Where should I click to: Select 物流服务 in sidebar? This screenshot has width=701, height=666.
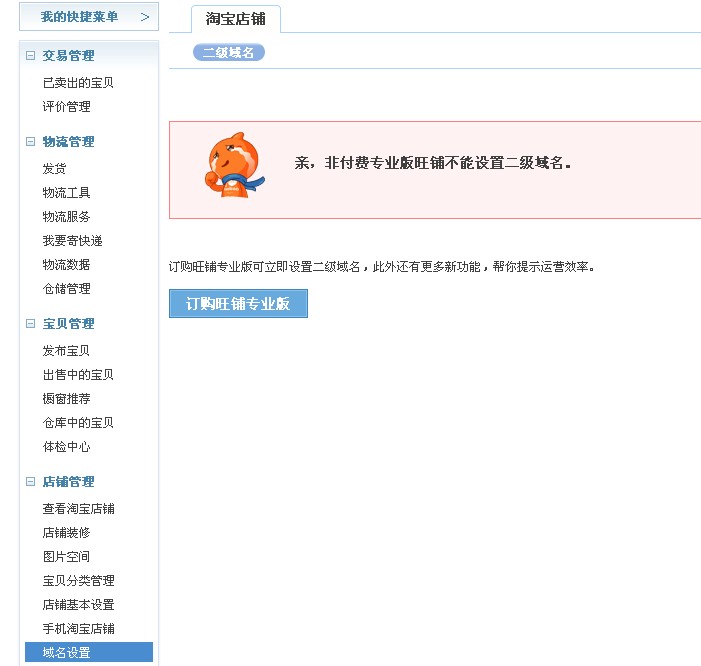pyautogui.click(x=66, y=217)
